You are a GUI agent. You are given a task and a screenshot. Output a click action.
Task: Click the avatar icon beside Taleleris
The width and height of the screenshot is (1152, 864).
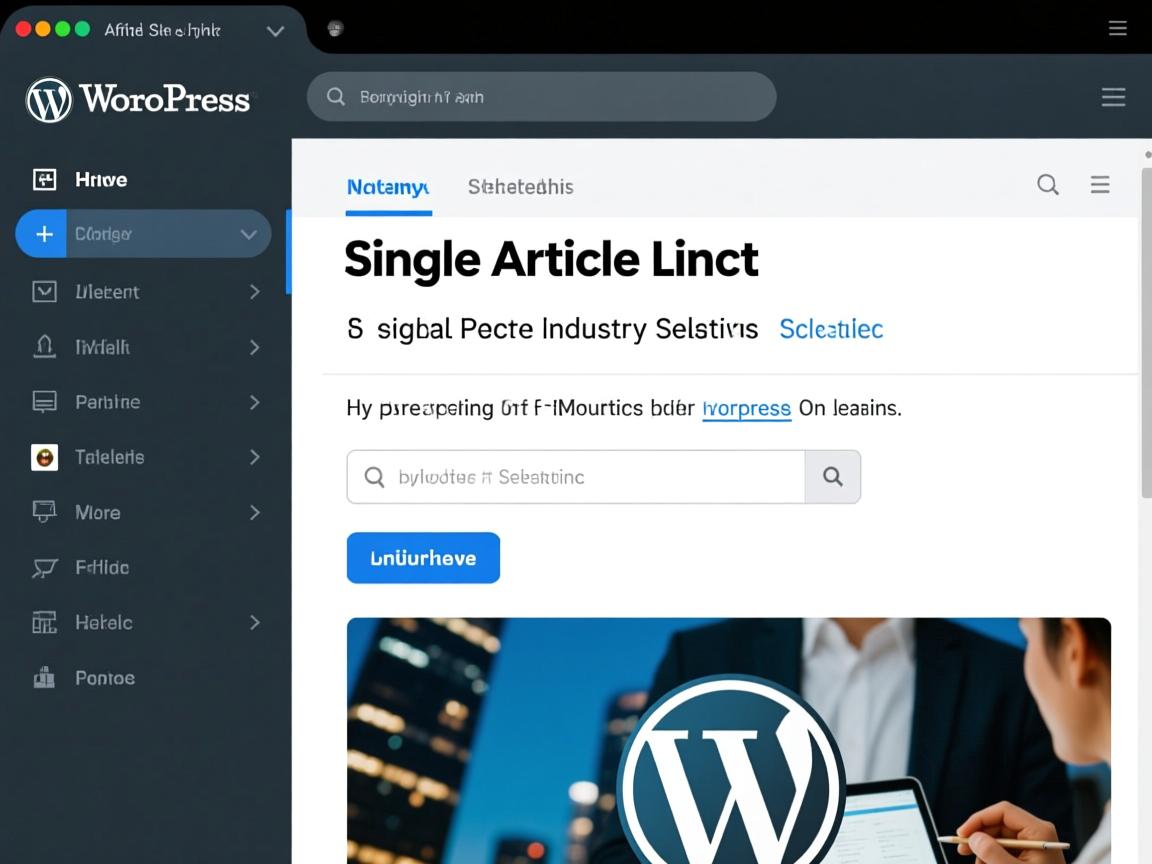pos(44,457)
